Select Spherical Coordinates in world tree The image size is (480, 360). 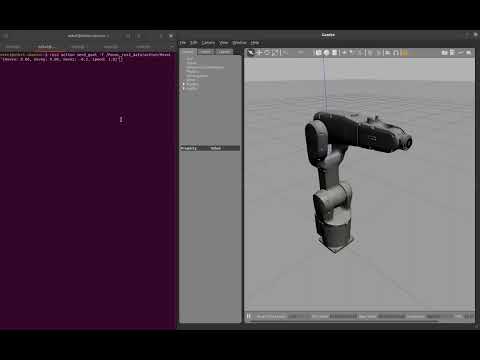click(205, 67)
